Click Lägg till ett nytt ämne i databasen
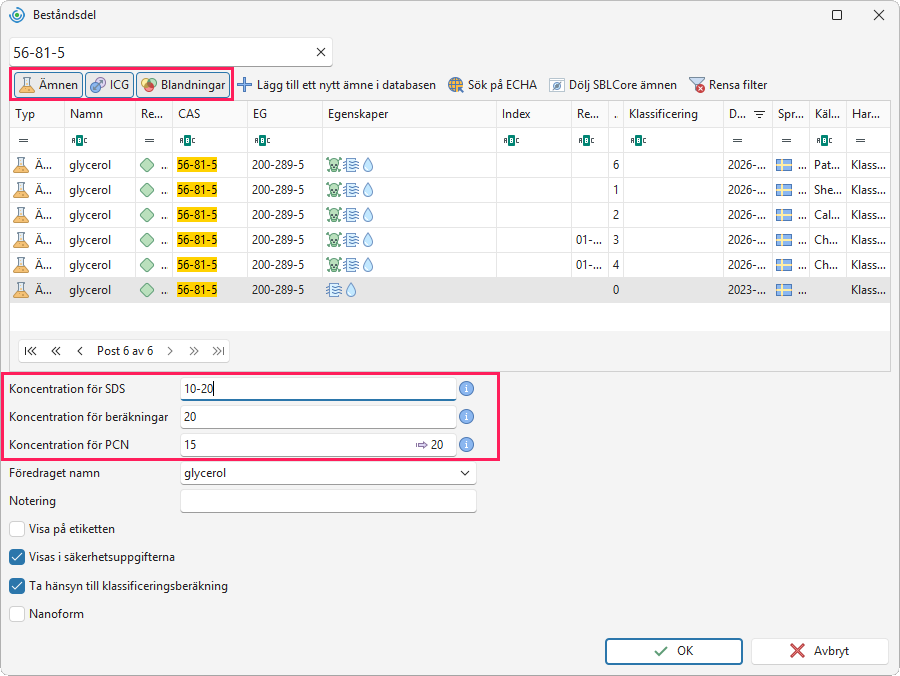Screen dimensions: 900x676 click(336, 85)
